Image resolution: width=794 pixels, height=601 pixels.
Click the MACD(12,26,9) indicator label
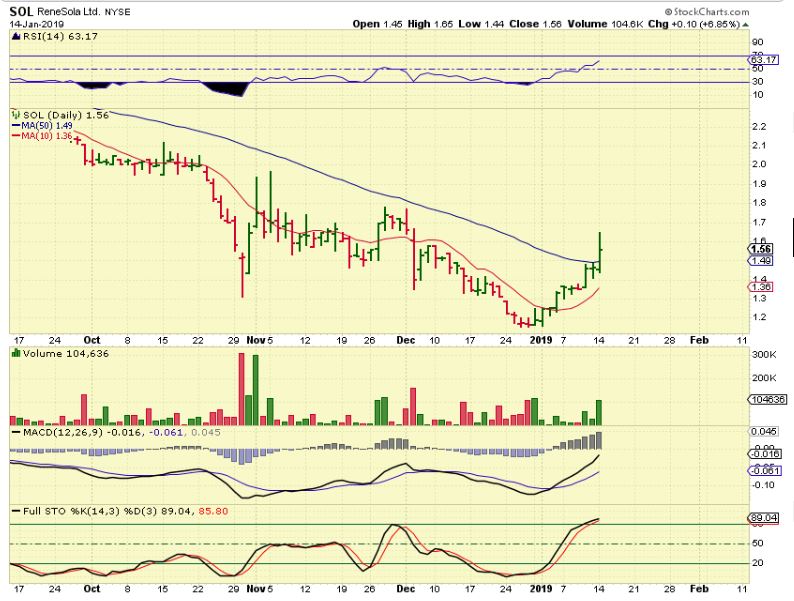click(x=63, y=432)
